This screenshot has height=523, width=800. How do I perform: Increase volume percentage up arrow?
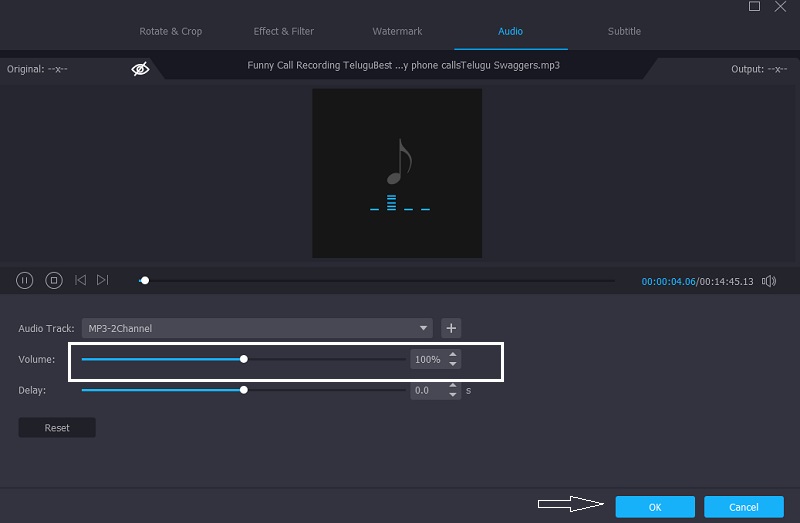coord(453,355)
